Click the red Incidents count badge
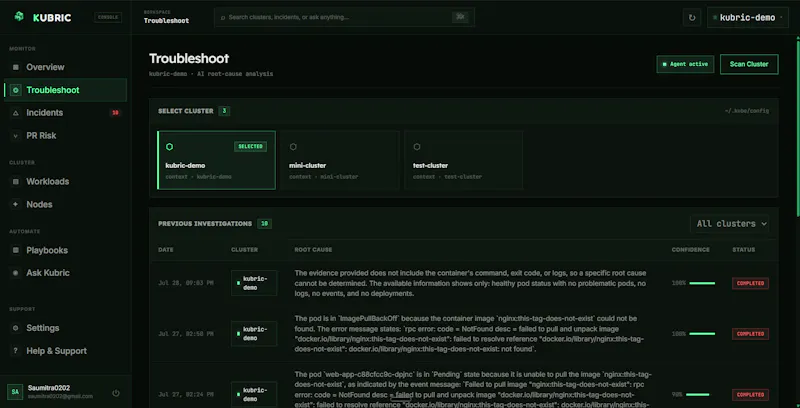This screenshot has height=408, width=800. [x=115, y=113]
